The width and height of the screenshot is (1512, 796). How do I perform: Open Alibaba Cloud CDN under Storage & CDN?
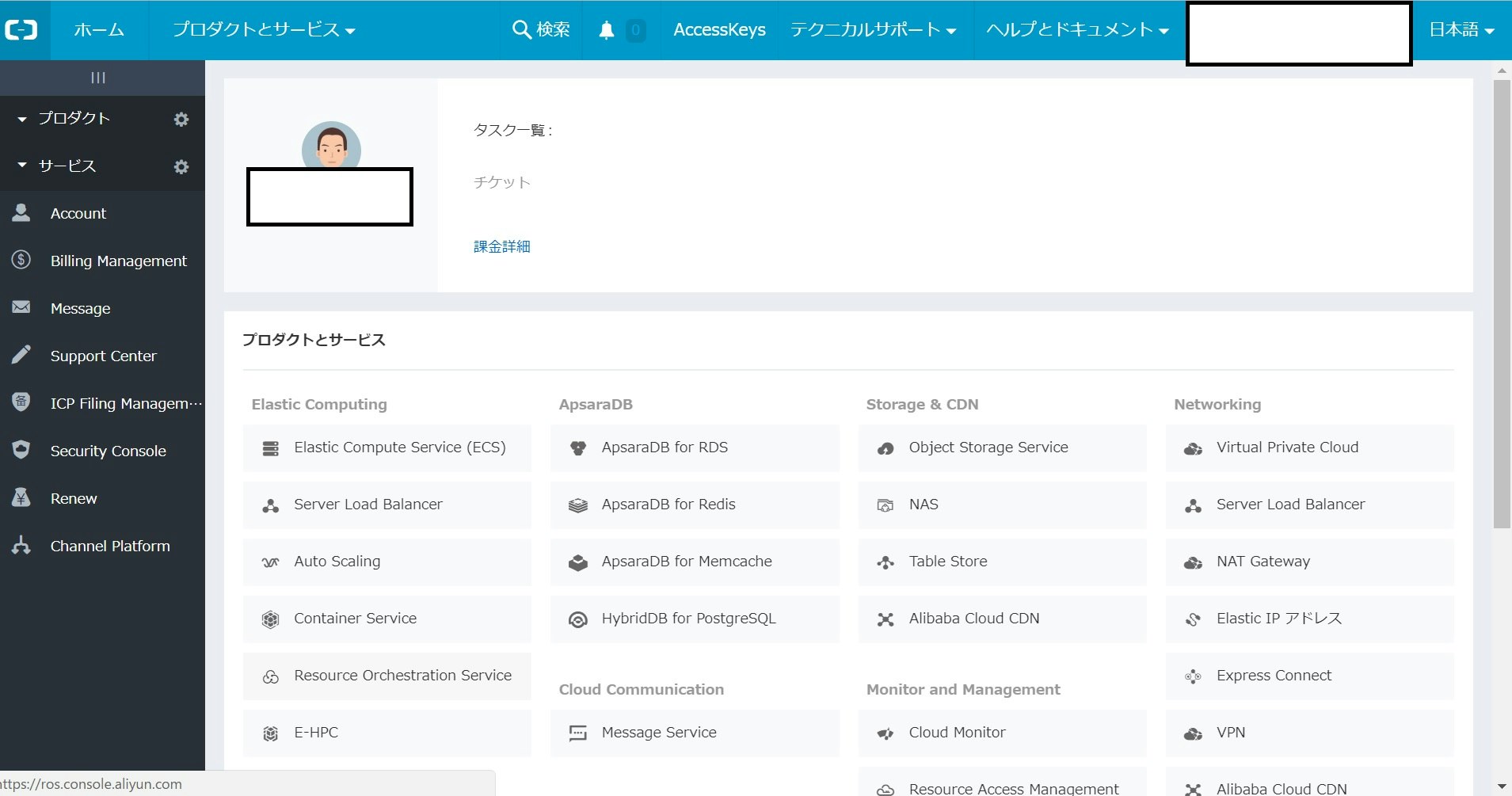pos(1002,619)
